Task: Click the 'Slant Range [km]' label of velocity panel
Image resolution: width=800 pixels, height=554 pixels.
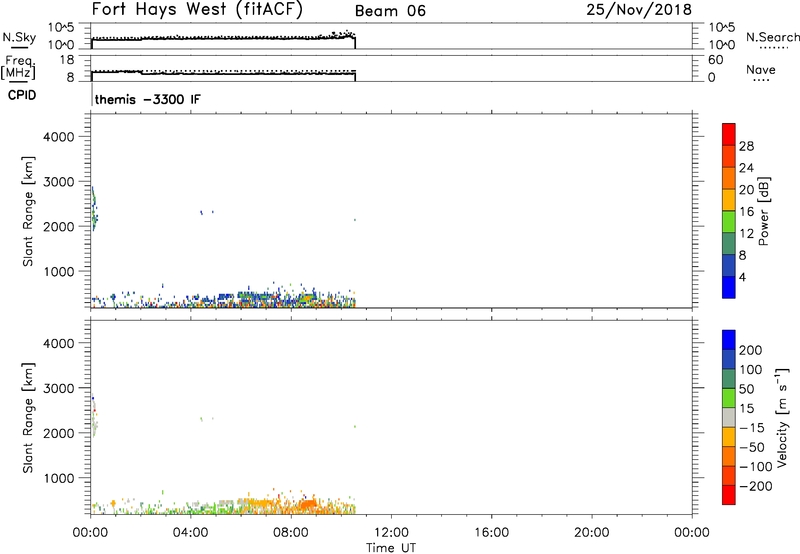Action: pos(28,418)
